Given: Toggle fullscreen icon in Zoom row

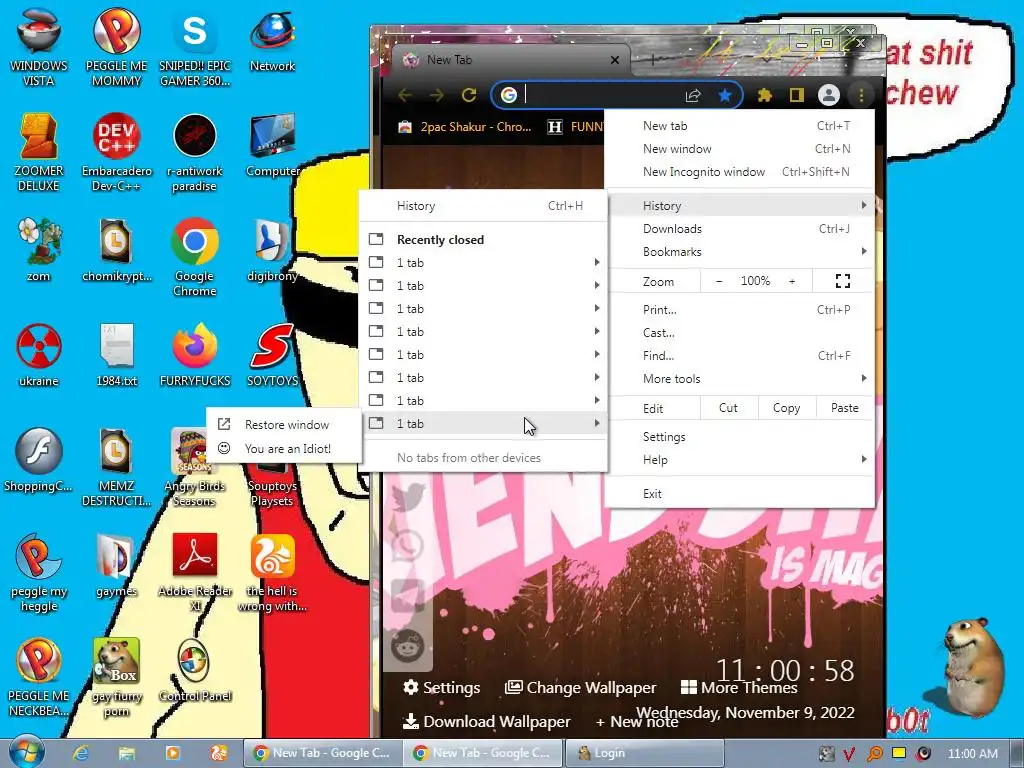Looking at the screenshot, I should (x=843, y=281).
